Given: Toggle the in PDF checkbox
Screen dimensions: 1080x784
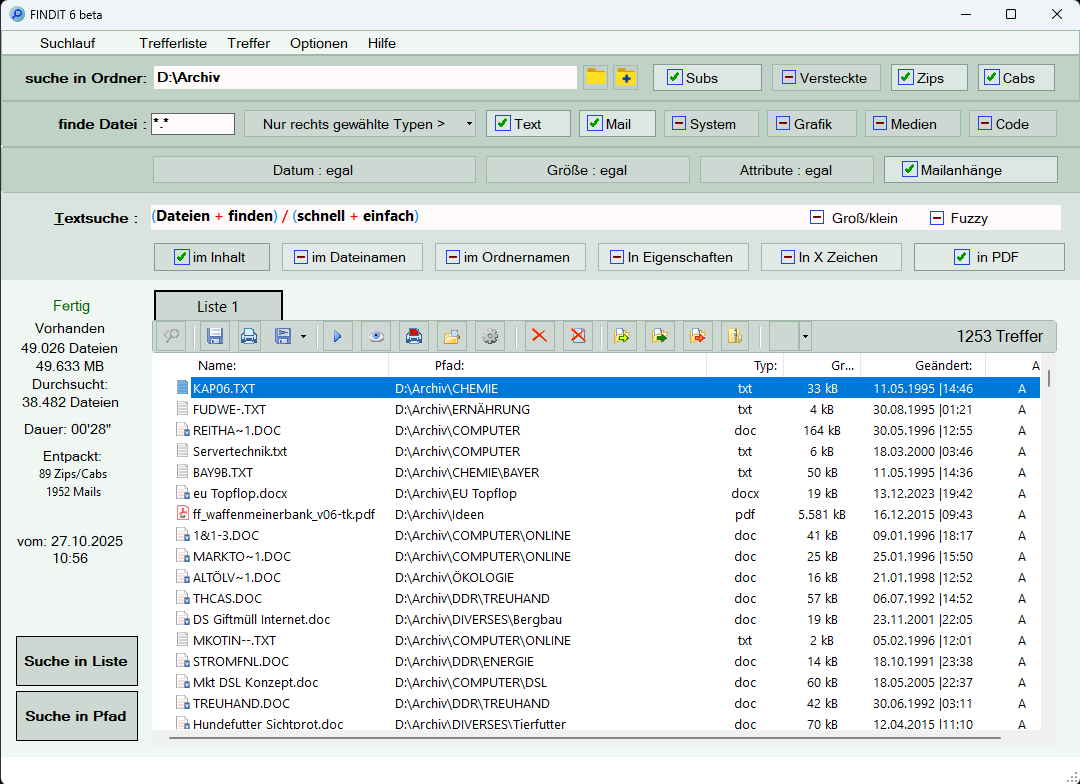Looking at the screenshot, I should point(962,257).
